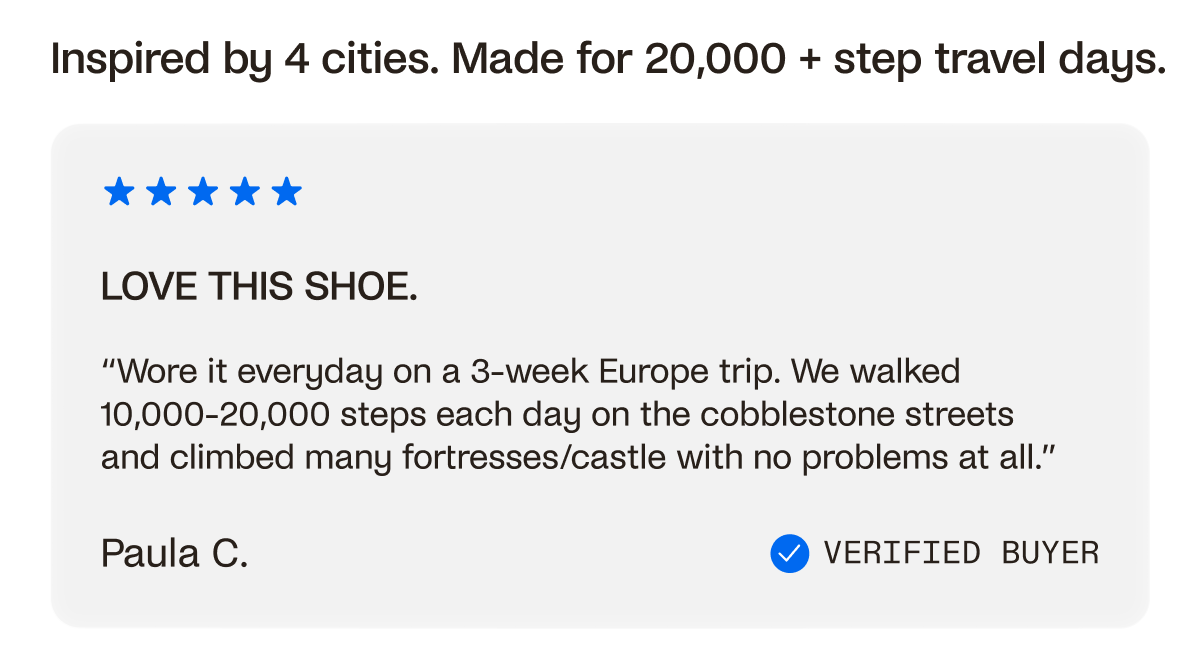The height and width of the screenshot is (648, 1200).
Task: Open reviewer name Paula C.
Action: tap(174, 553)
